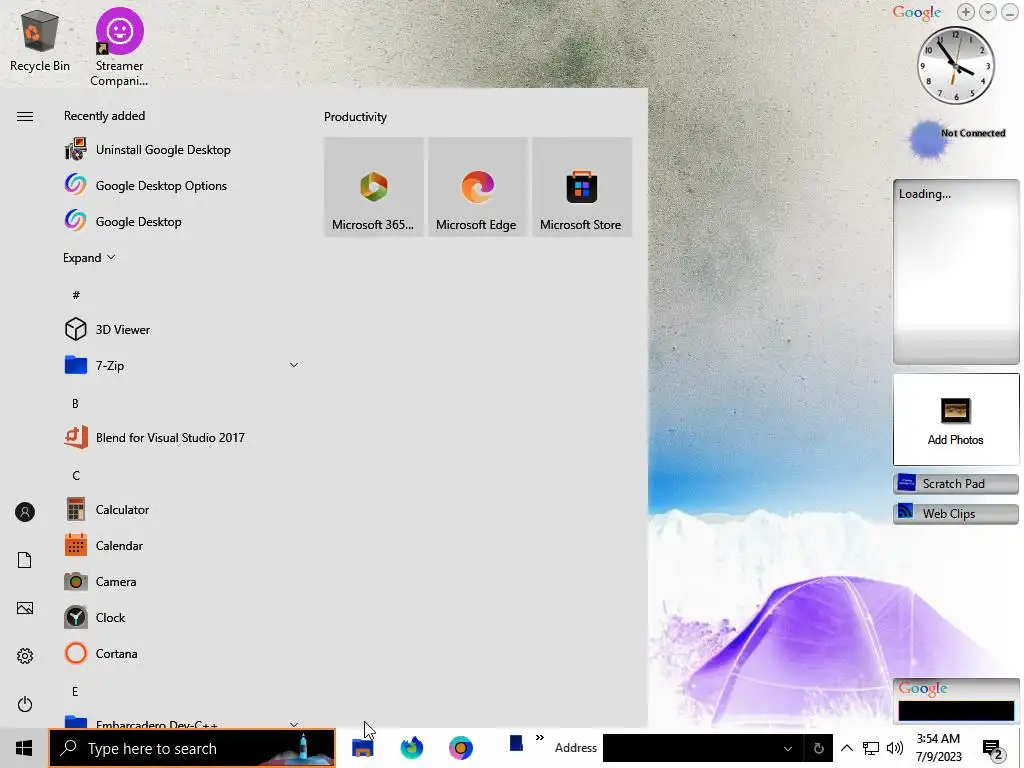Screen dimensions: 1024x768
Task: Expand the Embarcadero Dev-C++ folder
Action: pyautogui.click(x=294, y=724)
